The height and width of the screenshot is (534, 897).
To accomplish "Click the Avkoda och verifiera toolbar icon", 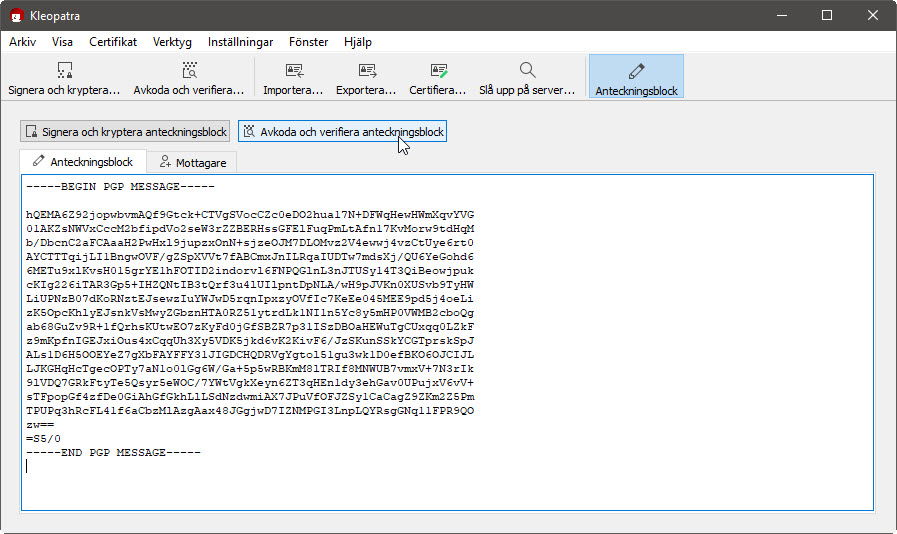I will [x=189, y=70].
